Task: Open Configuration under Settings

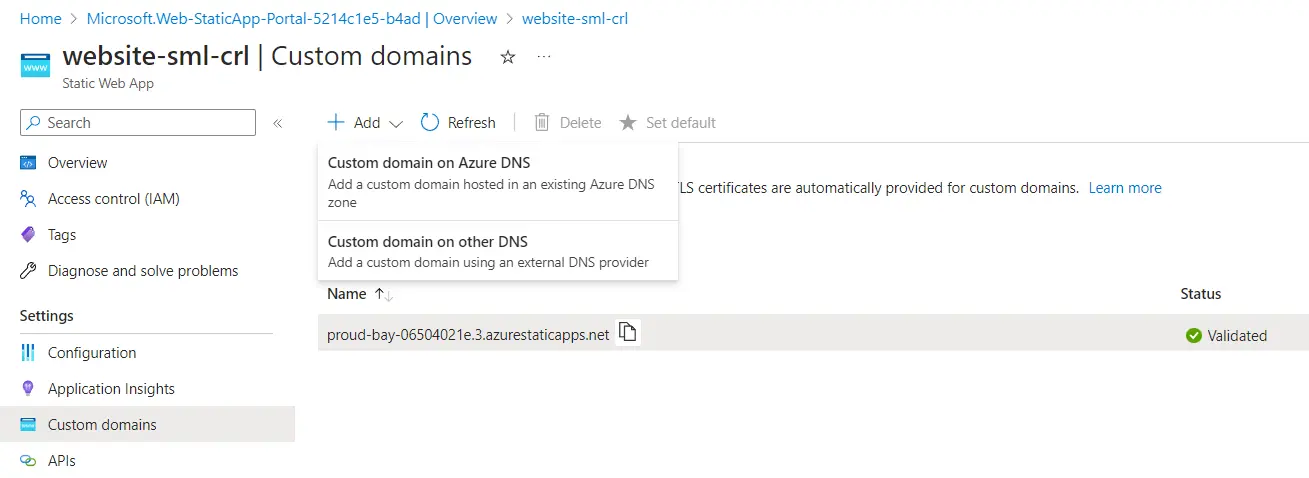Action: coord(91,353)
